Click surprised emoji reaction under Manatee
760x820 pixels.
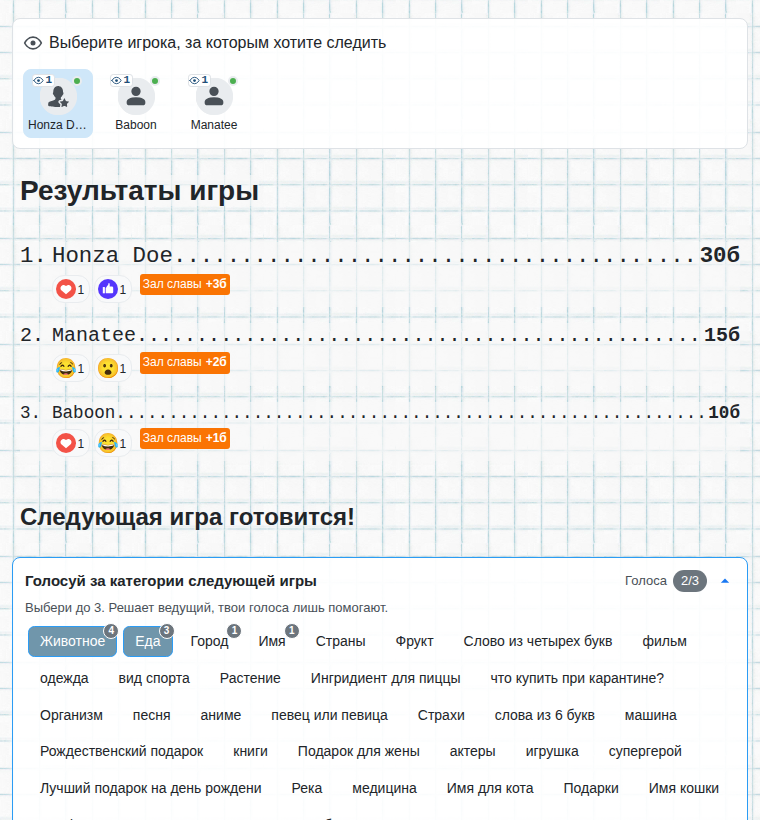[x=112, y=368]
